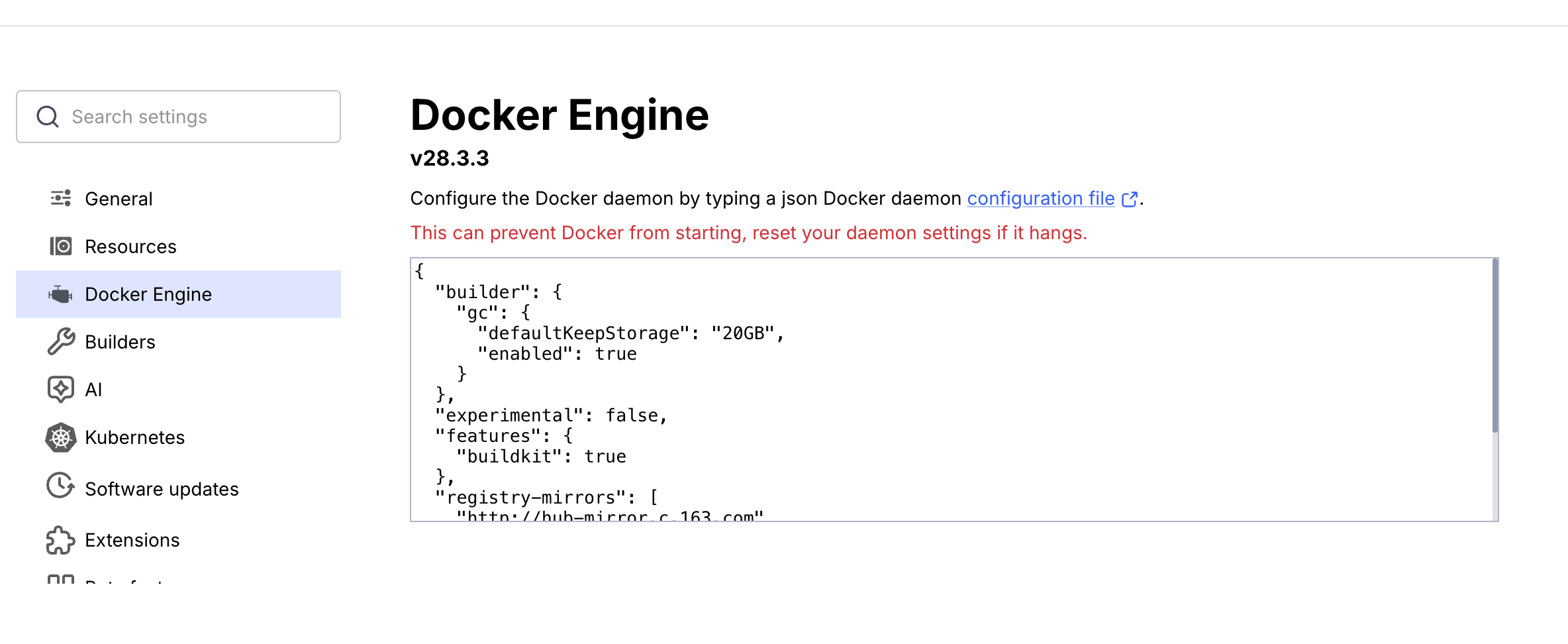The image size is (1568, 644).
Task: Click the external-link icon beside configuration file
Action: click(x=1130, y=198)
